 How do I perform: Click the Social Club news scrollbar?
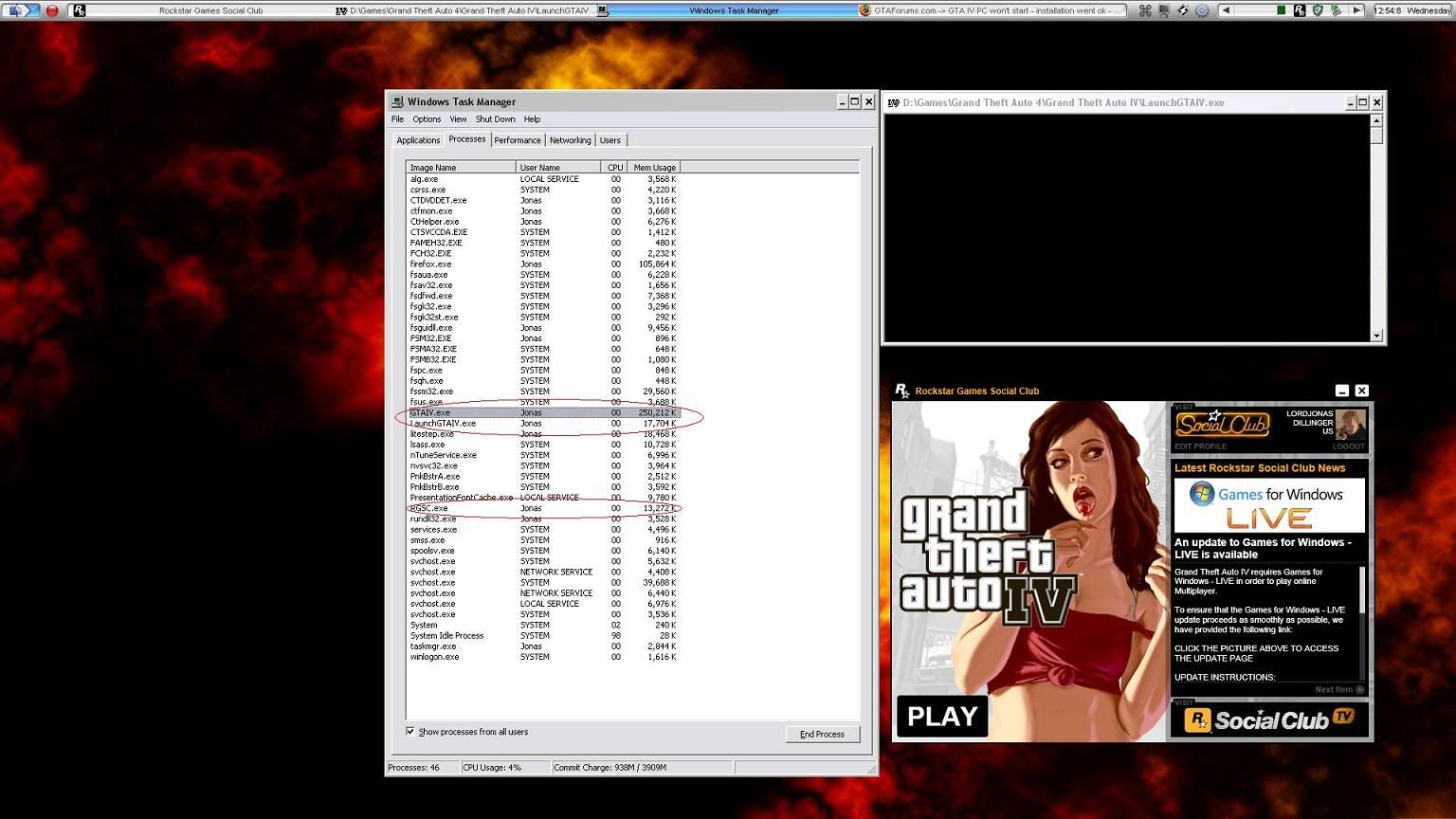pos(1363,591)
